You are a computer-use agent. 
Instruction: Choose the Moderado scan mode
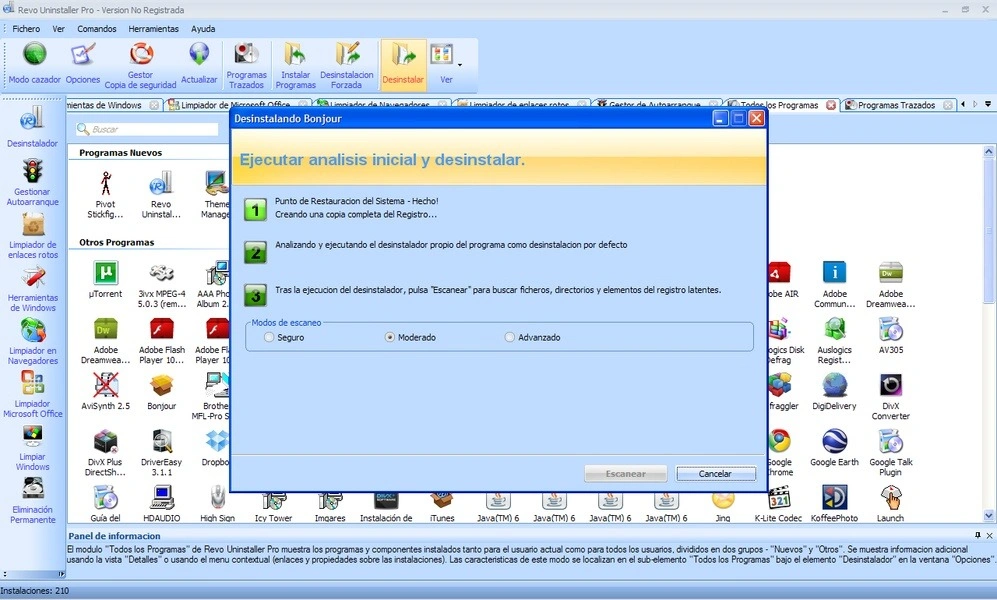[x=411, y=338]
